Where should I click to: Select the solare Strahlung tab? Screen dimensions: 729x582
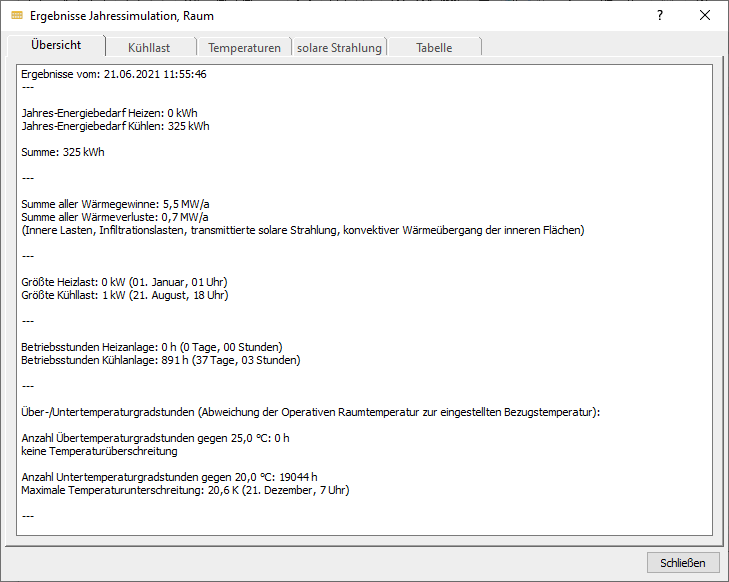(x=339, y=47)
